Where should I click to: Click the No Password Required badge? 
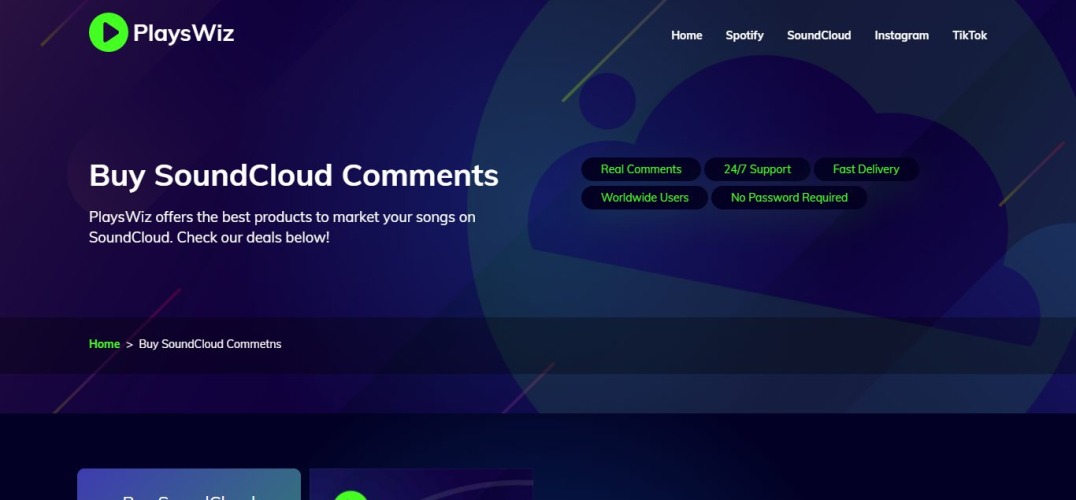point(789,198)
